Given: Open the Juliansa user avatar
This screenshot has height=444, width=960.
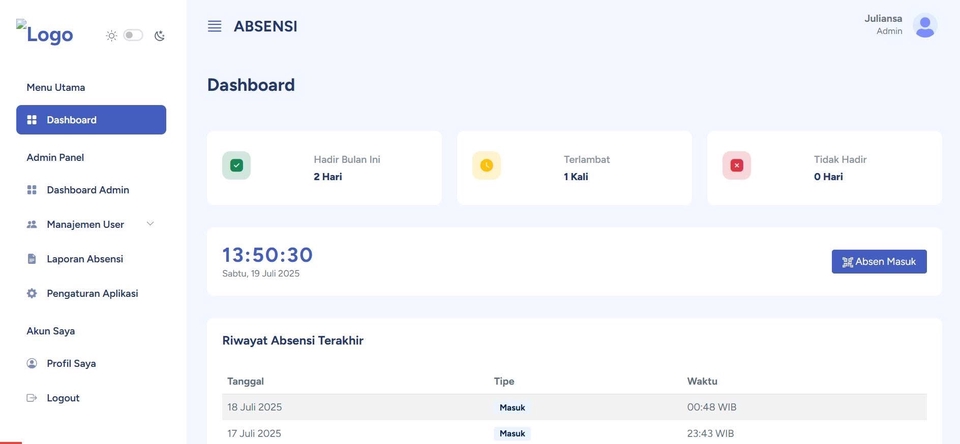Looking at the screenshot, I should 924,26.
